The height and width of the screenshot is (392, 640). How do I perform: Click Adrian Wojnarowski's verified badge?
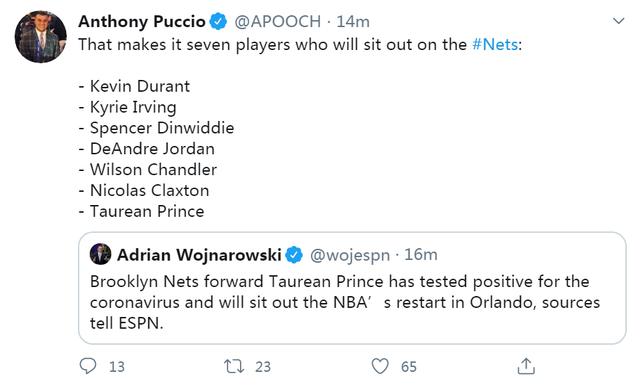(294, 255)
